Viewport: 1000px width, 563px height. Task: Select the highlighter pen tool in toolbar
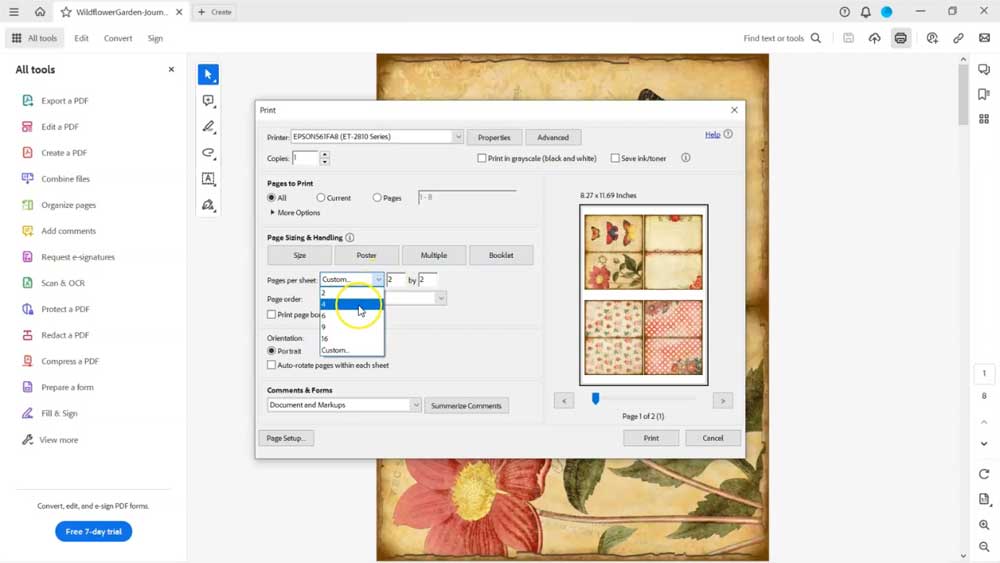pos(208,127)
